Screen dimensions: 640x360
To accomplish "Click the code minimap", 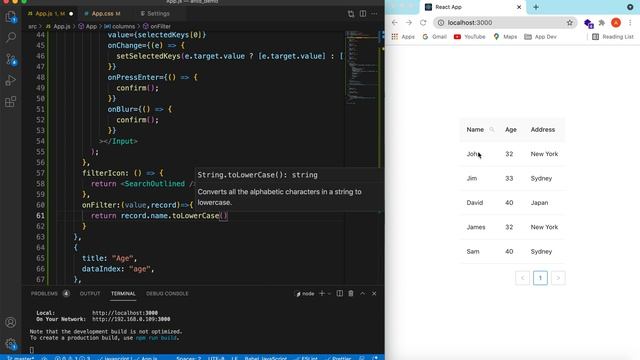I will (361, 67).
